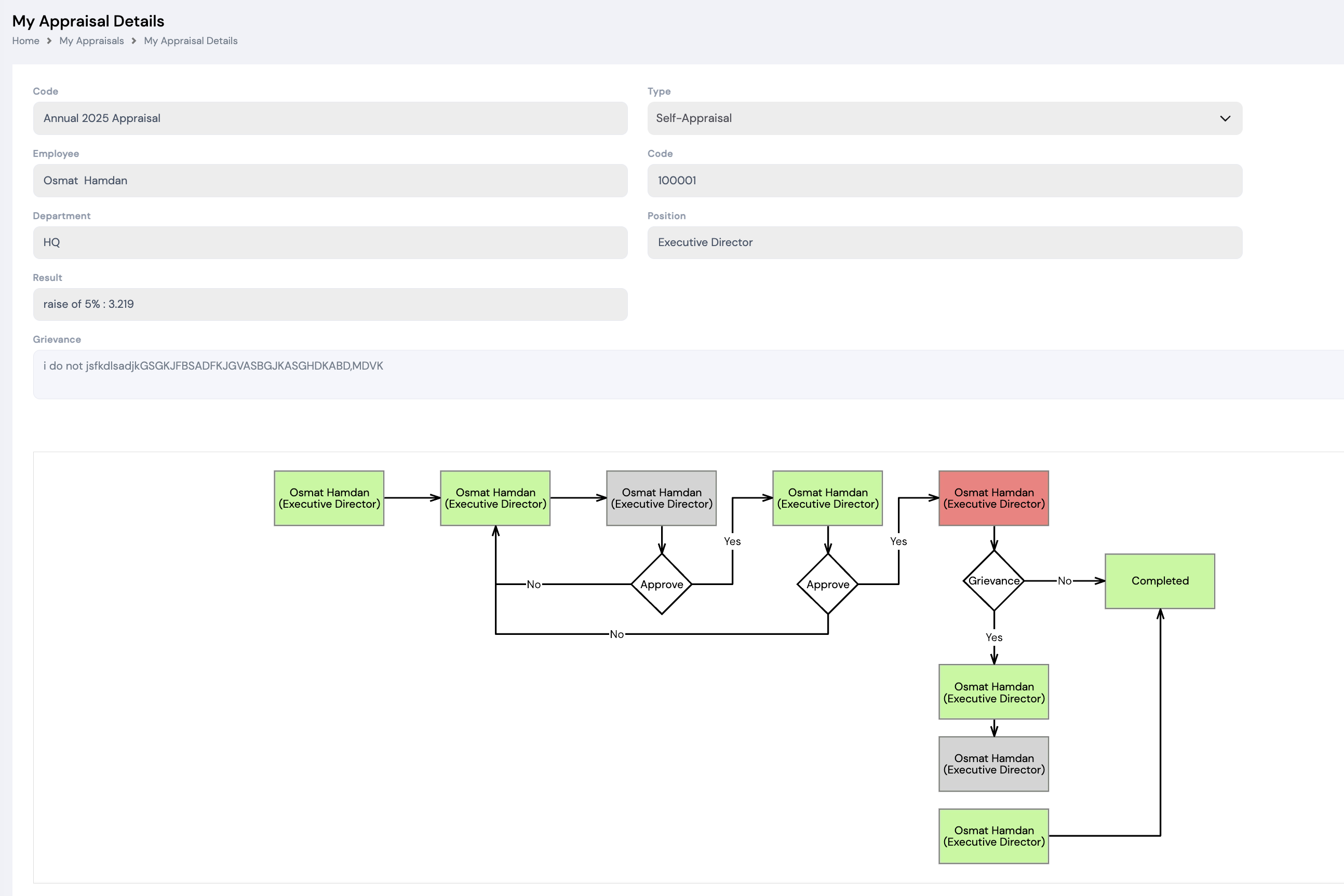Viewport: 1344px width, 896px height.
Task: Click the Position field label
Action: 666,216
